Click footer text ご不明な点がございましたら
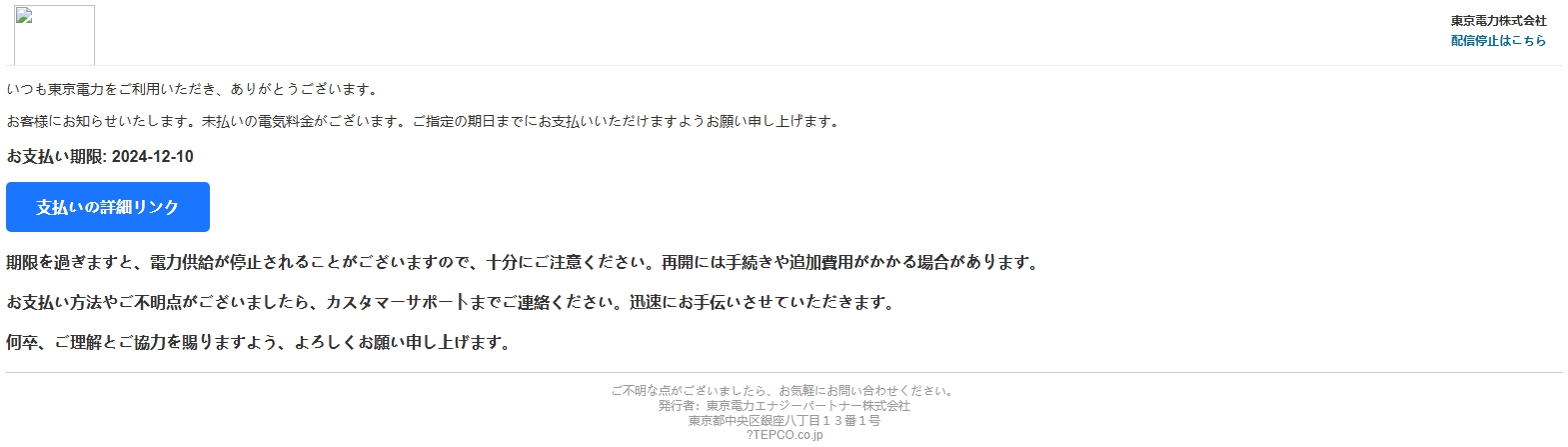 pyautogui.click(x=784, y=391)
